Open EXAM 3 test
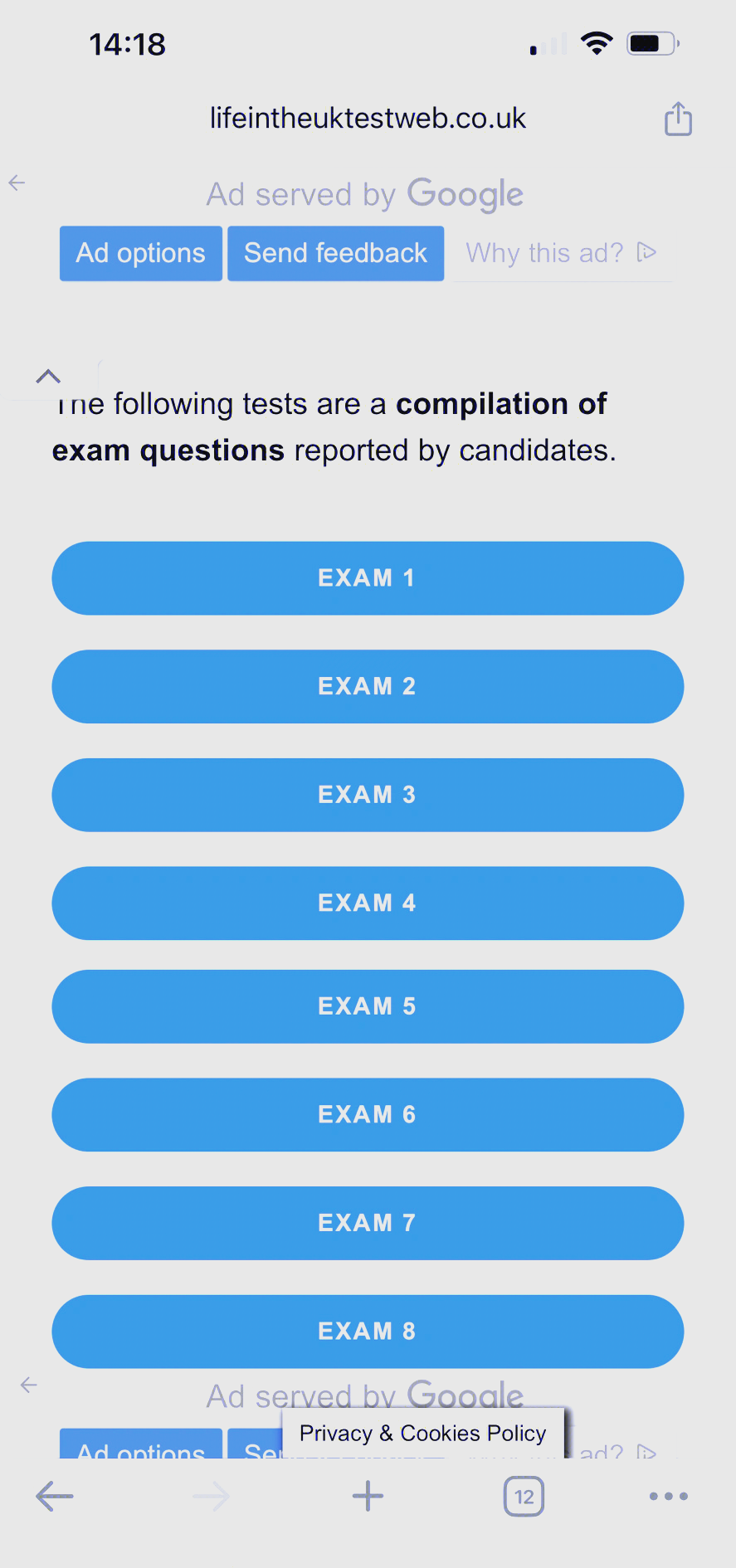 click(368, 795)
